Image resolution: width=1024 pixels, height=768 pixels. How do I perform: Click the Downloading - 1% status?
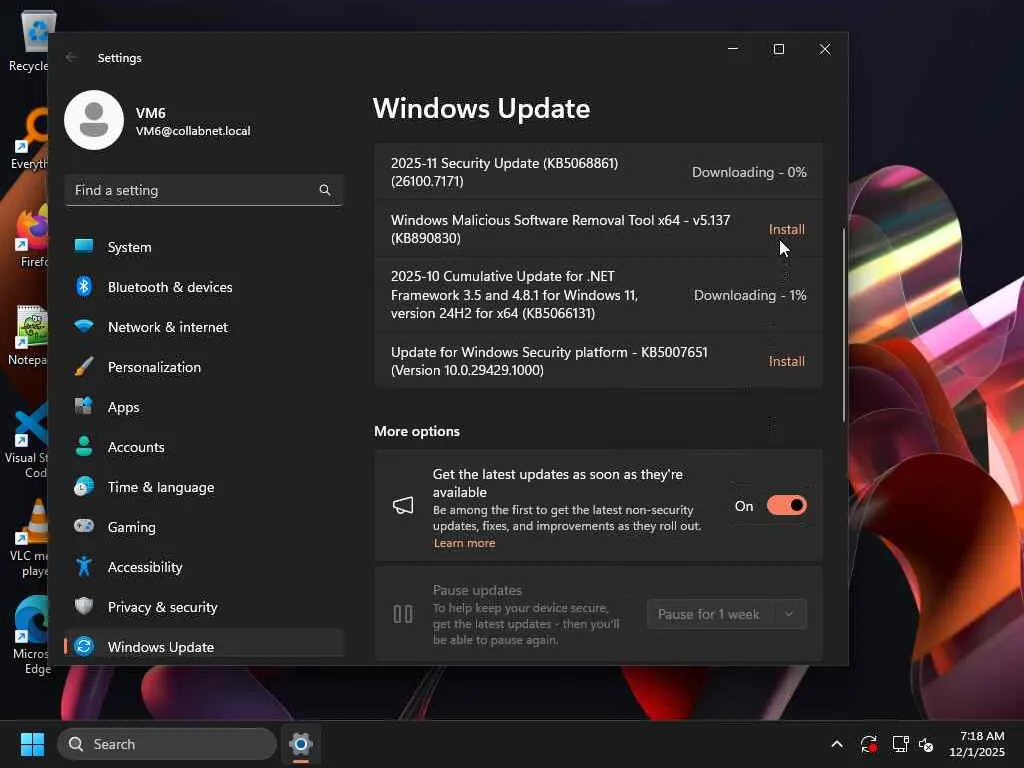point(750,295)
